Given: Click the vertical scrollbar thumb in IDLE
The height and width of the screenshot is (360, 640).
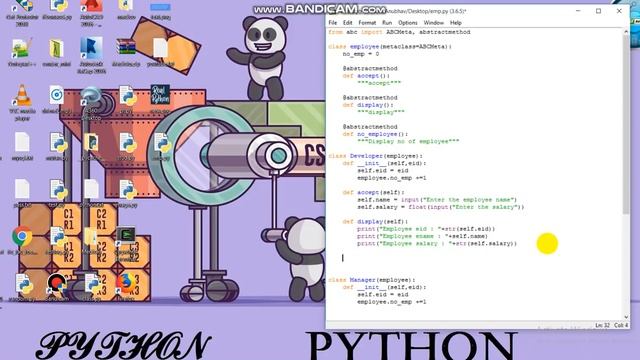Looking at the screenshot, I should pos(626,124).
